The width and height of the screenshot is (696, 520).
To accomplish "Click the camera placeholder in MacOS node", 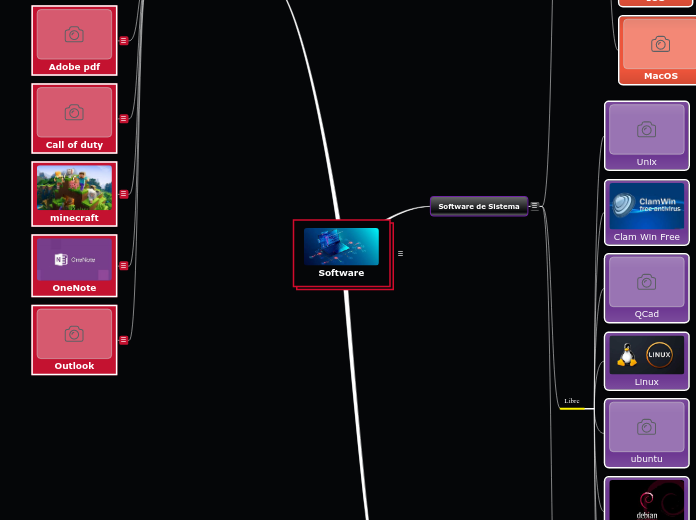I will point(660,44).
